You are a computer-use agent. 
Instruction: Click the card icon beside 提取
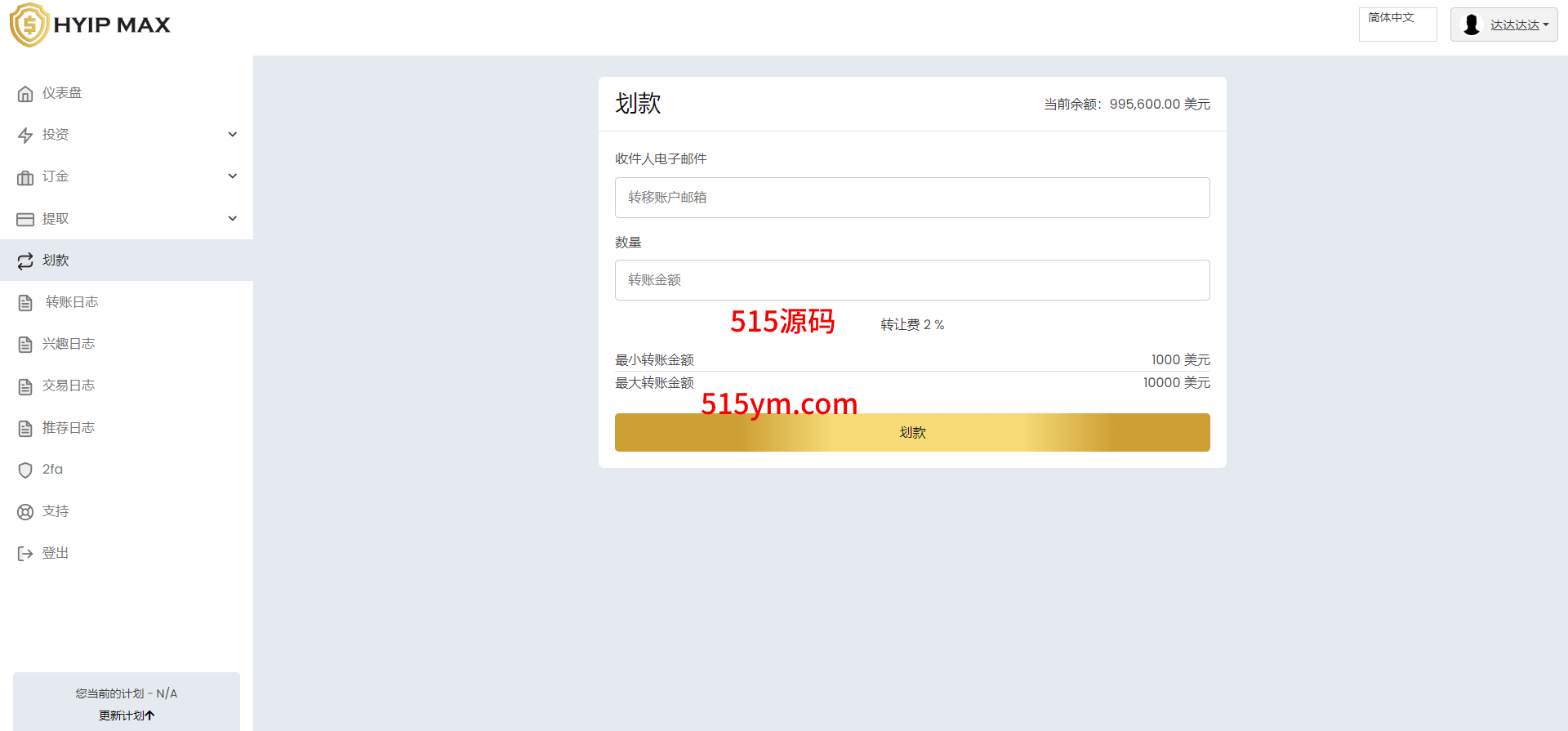25,220
